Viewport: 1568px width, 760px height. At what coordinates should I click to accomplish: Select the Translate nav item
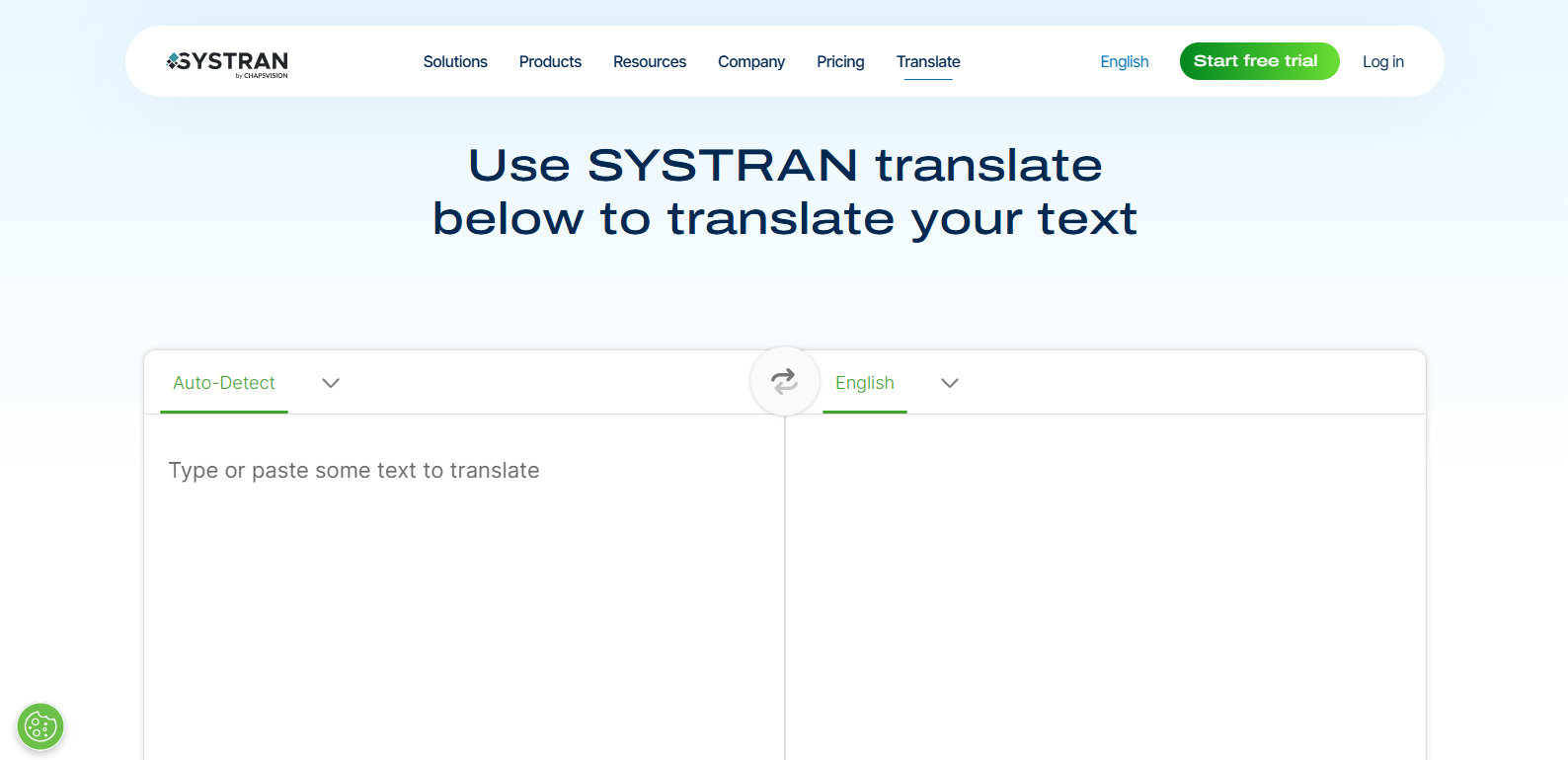coord(928,61)
